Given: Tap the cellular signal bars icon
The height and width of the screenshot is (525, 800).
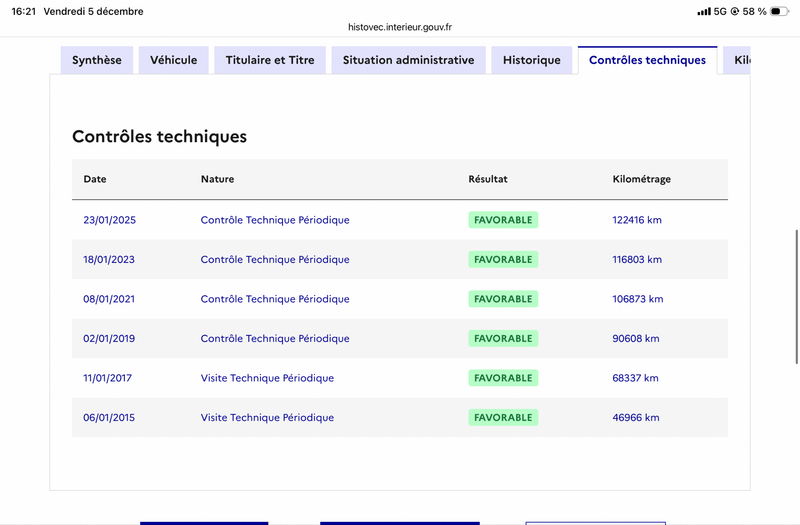Looking at the screenshot, I should pyautogui.click(x=703, y=12).
